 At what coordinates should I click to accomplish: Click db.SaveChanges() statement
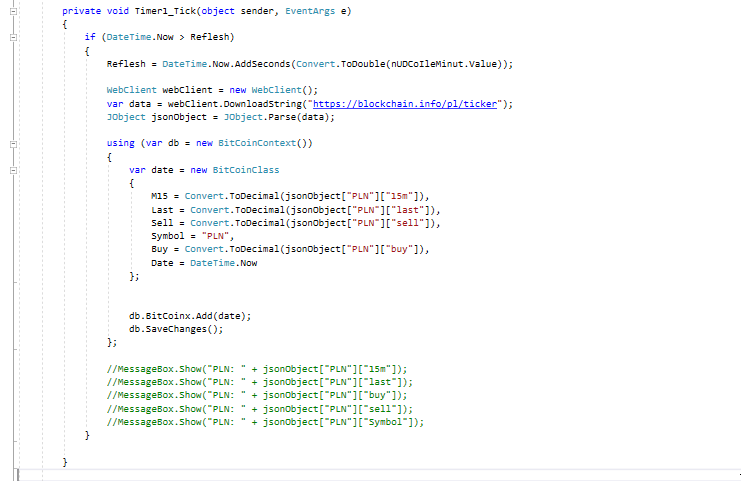coord(176,329)
